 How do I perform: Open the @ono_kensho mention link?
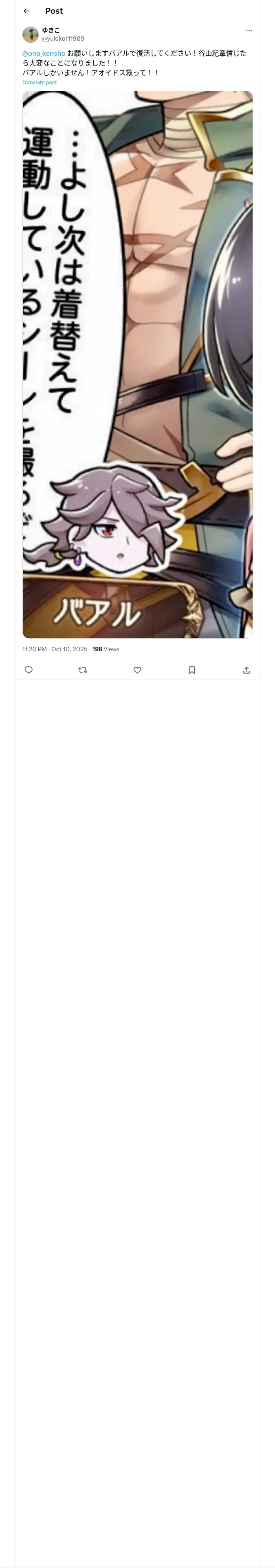click(43, 54)
